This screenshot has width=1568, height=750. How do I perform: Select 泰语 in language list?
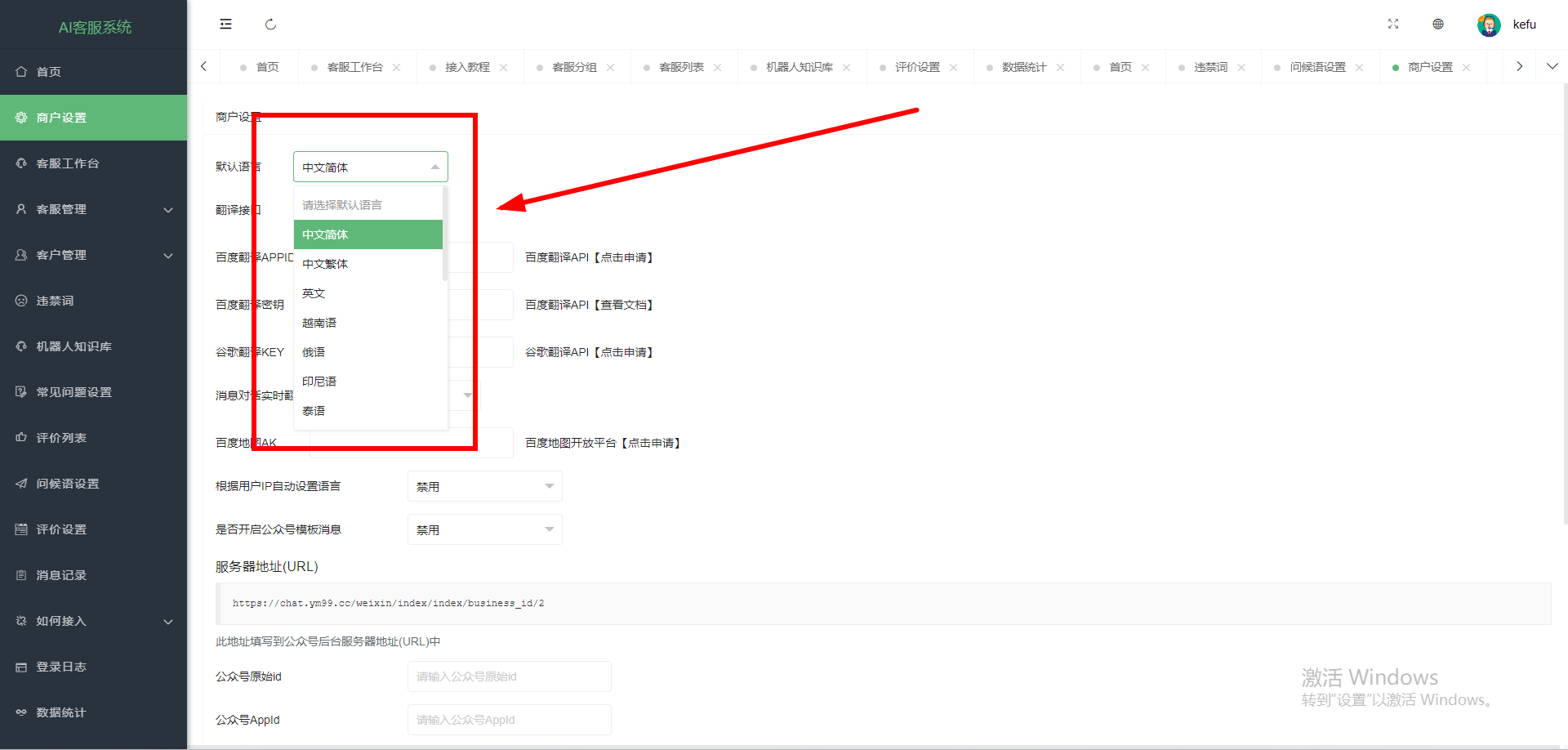tap(368, 411)
